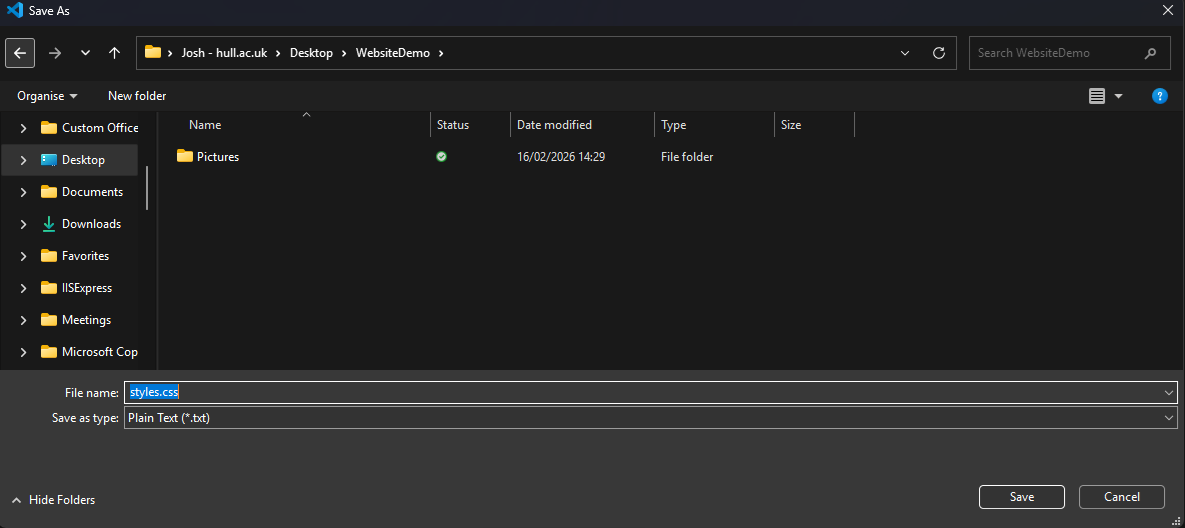
Task: Expand the Downloads tree node
Action: tap(23, 224)
